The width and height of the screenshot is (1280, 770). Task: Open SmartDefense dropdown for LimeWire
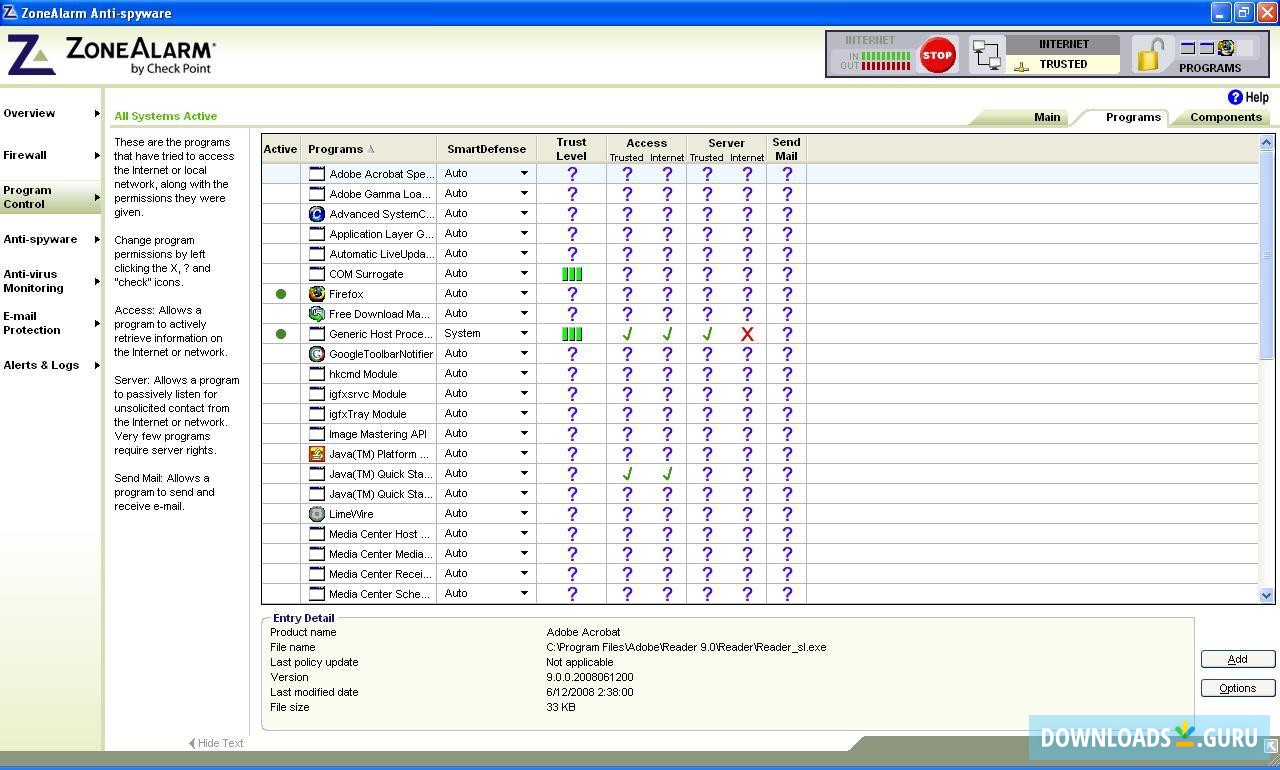(524, 514)
